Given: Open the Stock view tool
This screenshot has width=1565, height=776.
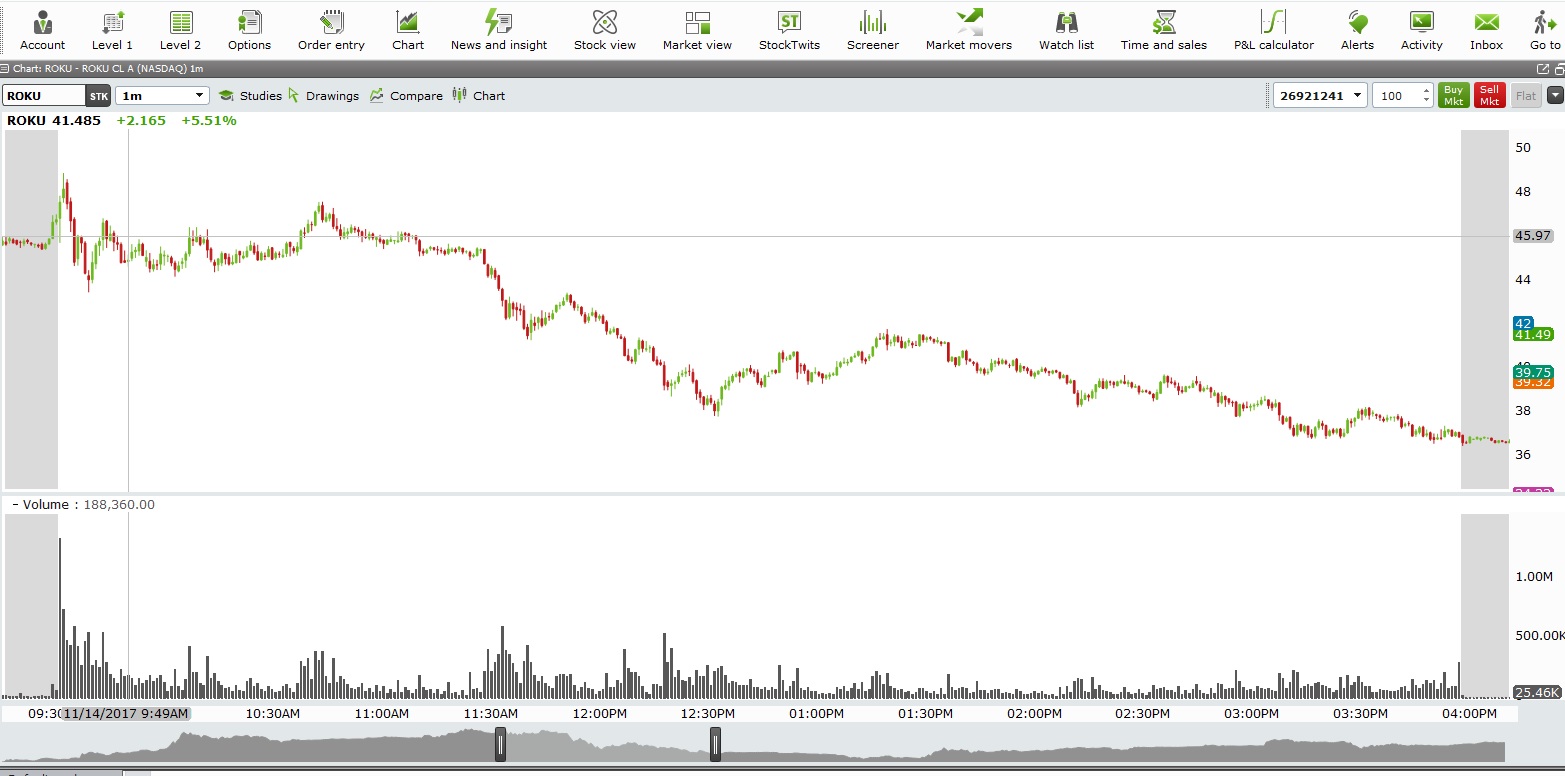Looking at the screenshot, I should [x=605, y=30].
